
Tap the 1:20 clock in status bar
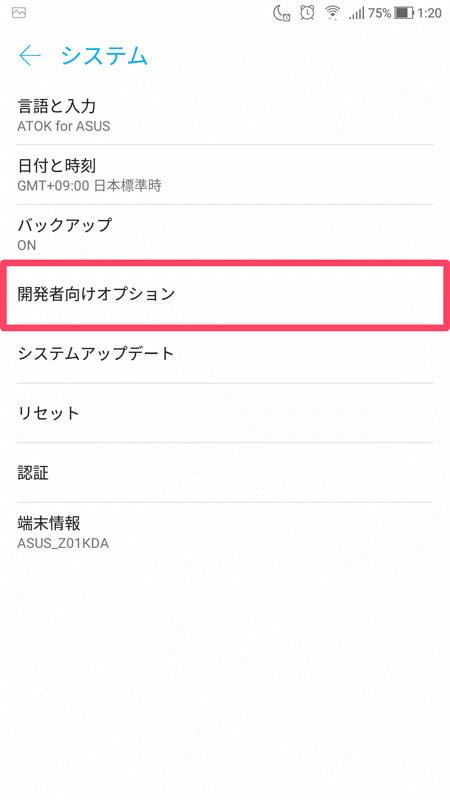coord(429,13)
